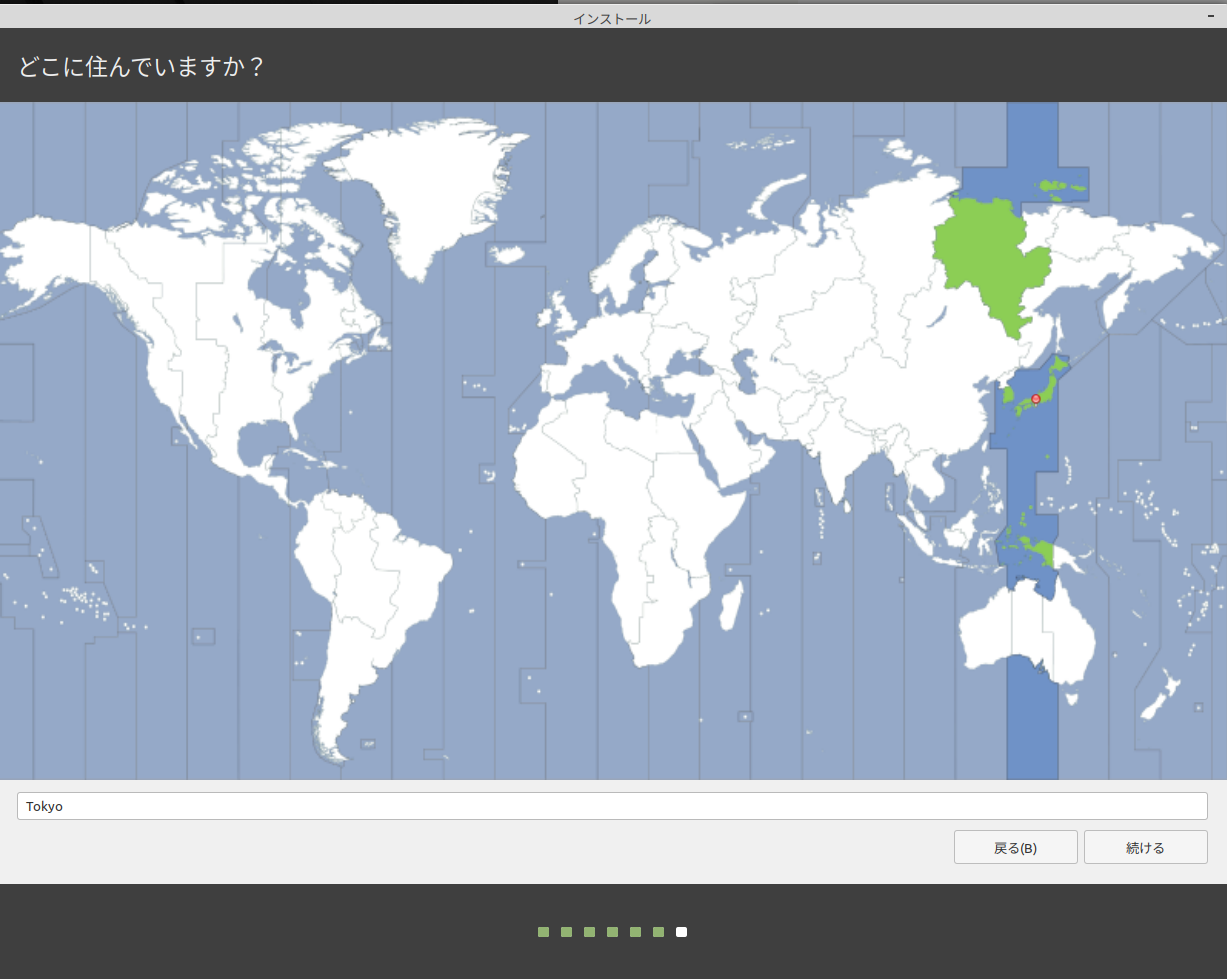Viewport: 1227px width, 979px height.
Task: Click the minimize dash in title bar
Action: [1210, 17]
